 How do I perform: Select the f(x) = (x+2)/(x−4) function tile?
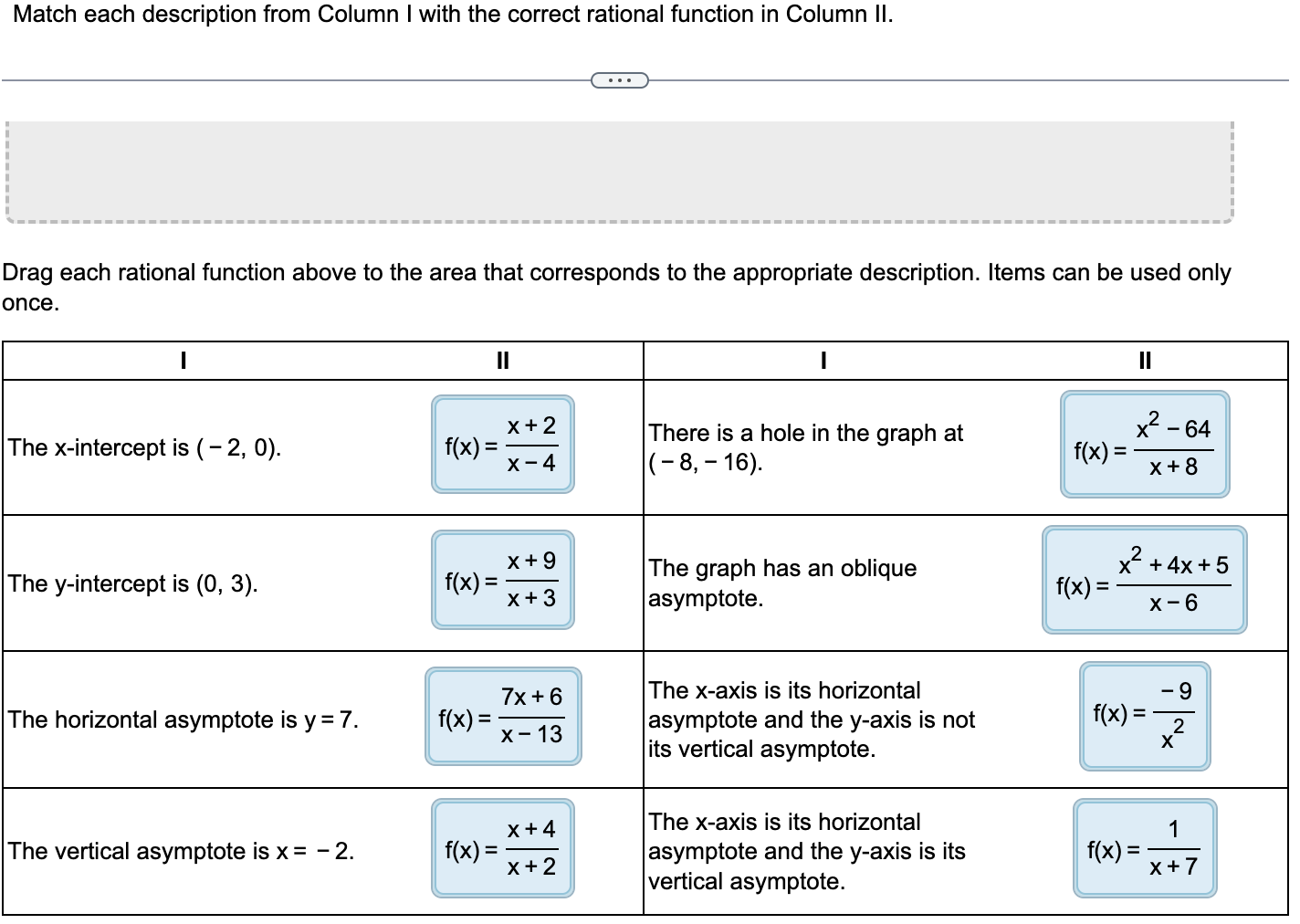502,445
